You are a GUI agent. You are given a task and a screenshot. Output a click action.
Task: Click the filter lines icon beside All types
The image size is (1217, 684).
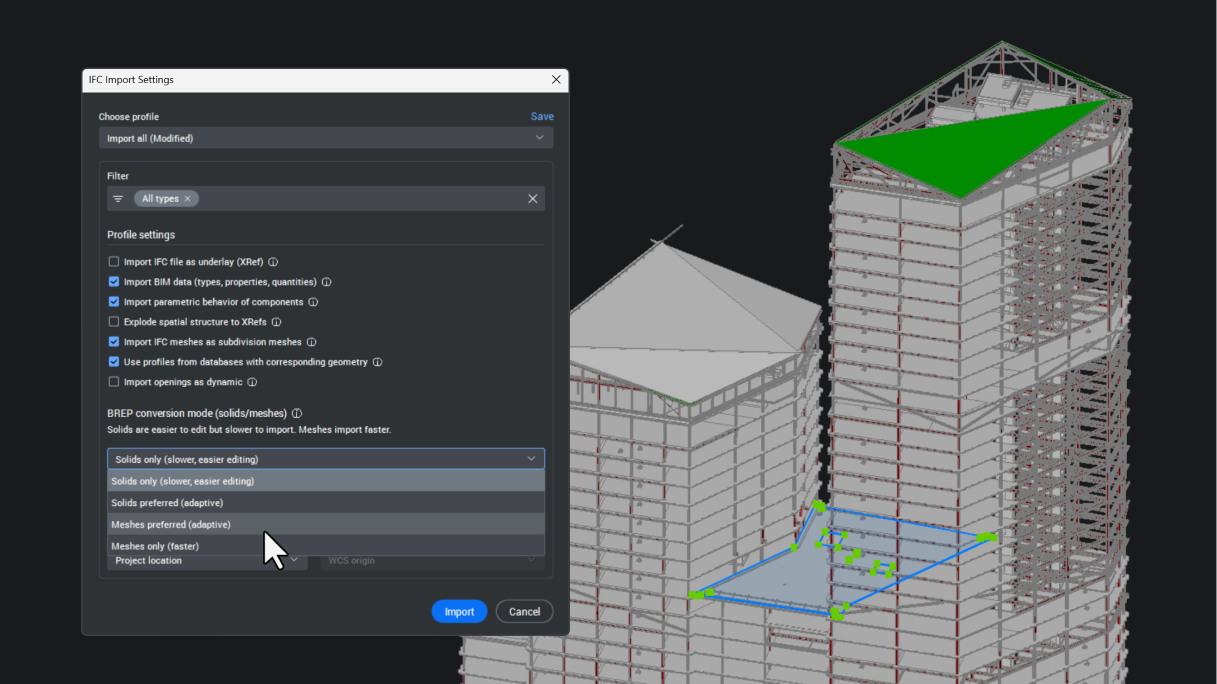click(x=118, y=199)
